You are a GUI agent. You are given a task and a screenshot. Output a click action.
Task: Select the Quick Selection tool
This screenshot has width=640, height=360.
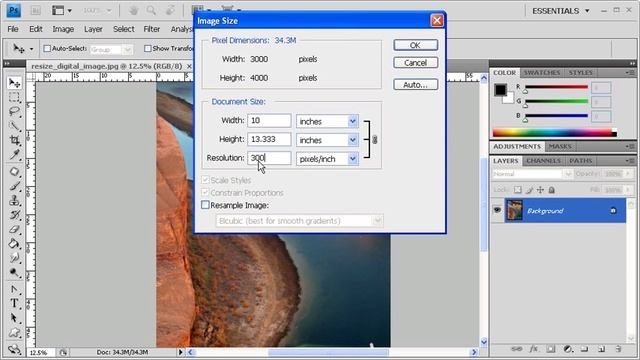(14, 125)
